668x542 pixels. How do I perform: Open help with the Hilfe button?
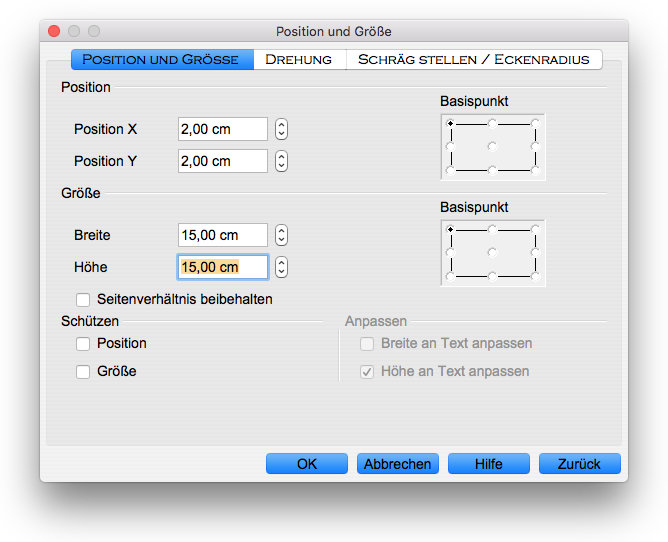pyautogui.click(x=489, y=464)
